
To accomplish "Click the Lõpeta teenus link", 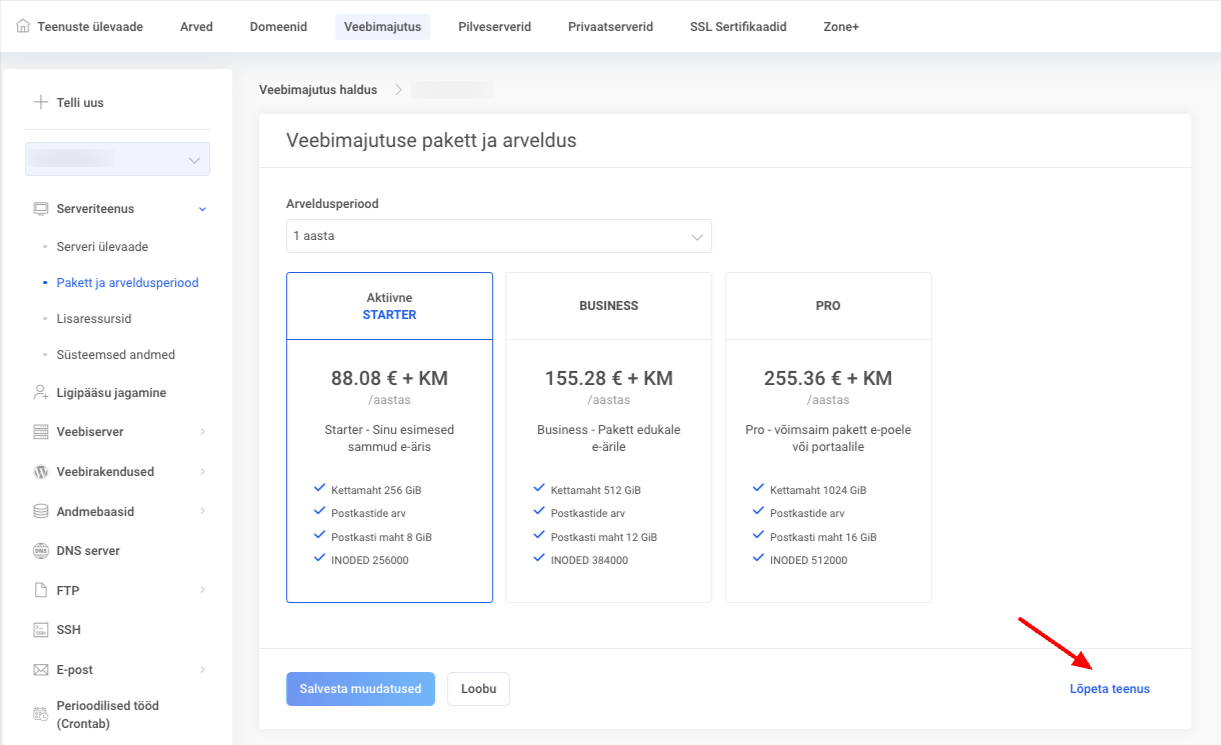I will point(1109,689).
